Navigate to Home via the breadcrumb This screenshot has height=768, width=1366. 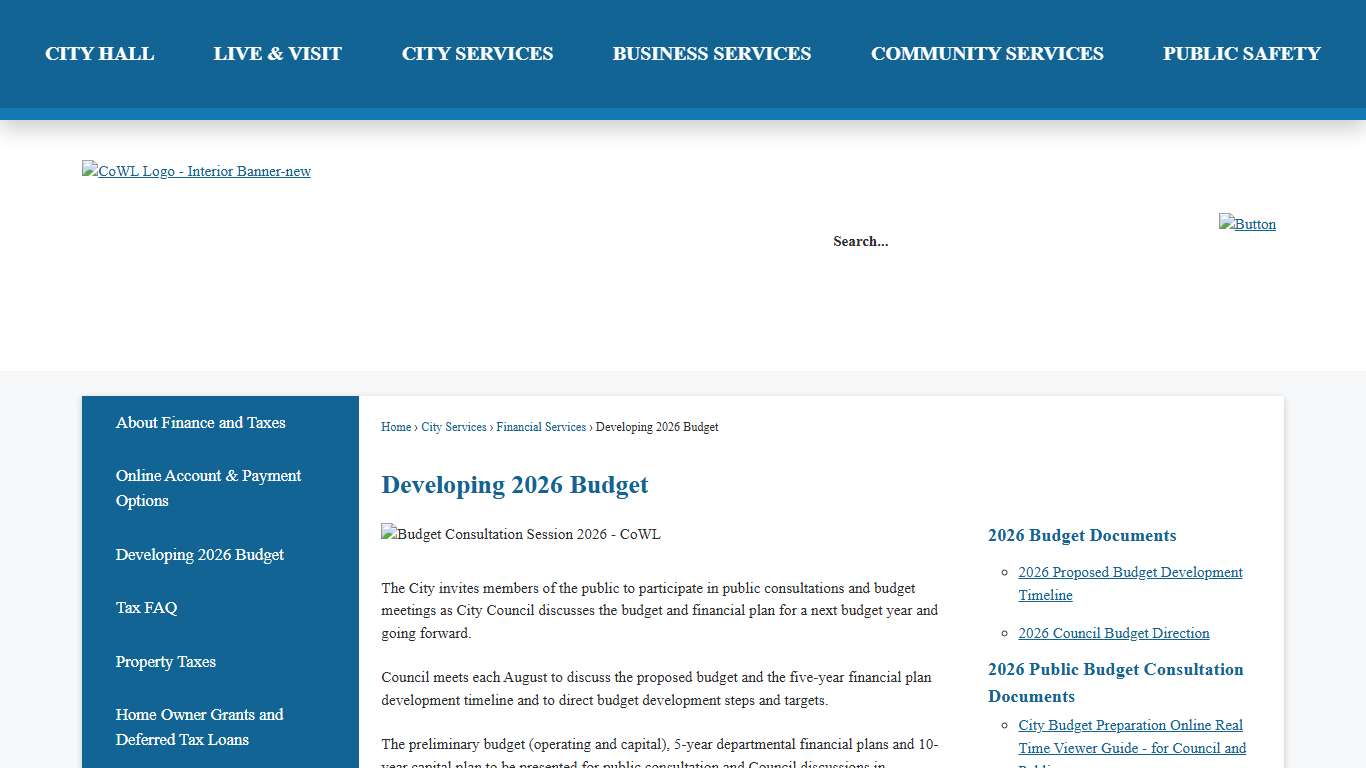coord(395,427)
